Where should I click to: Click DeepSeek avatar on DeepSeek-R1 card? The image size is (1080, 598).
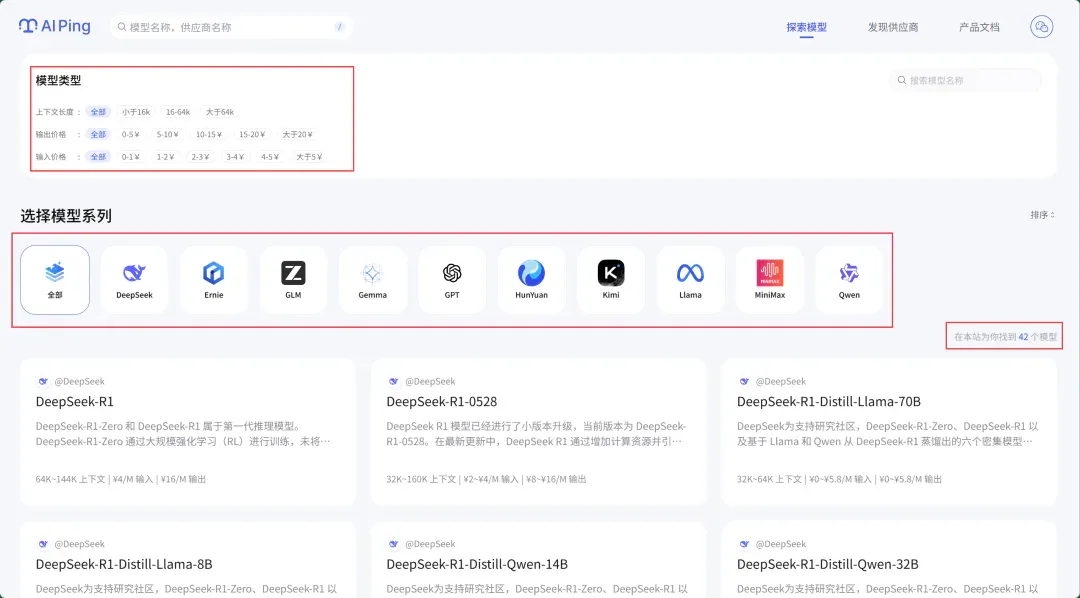43,381
